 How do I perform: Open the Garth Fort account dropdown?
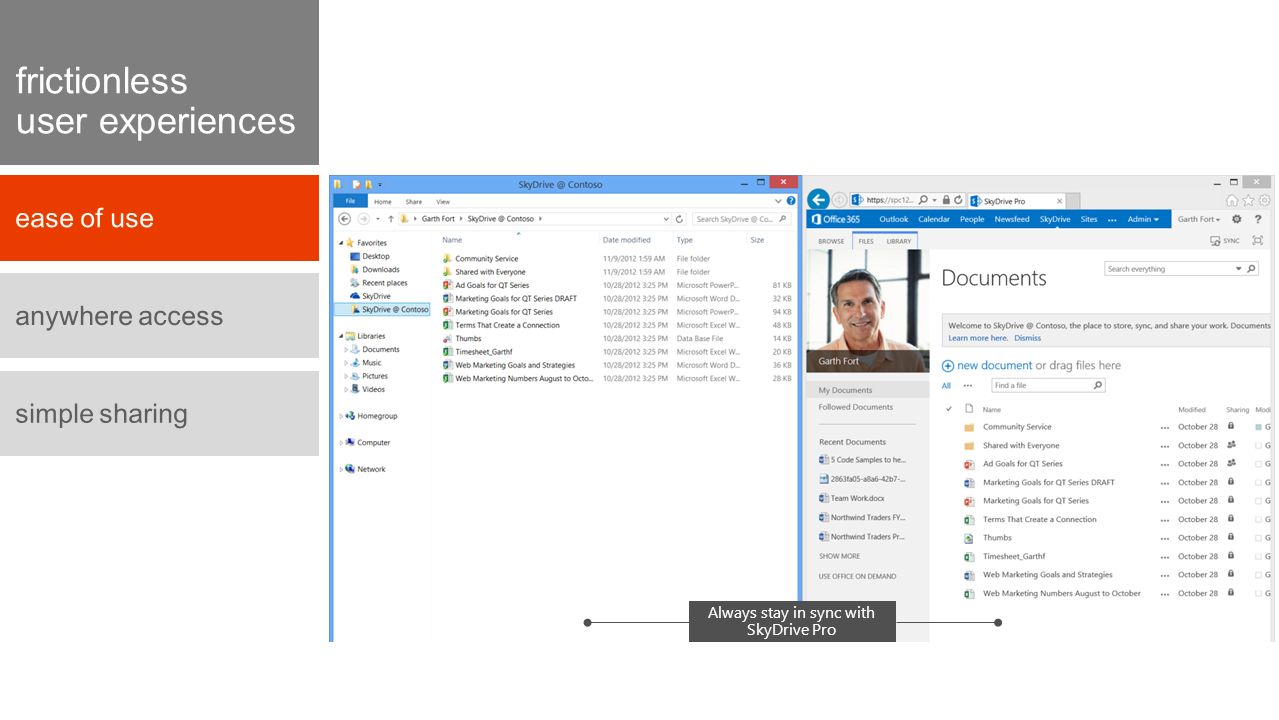point(1199,219)
